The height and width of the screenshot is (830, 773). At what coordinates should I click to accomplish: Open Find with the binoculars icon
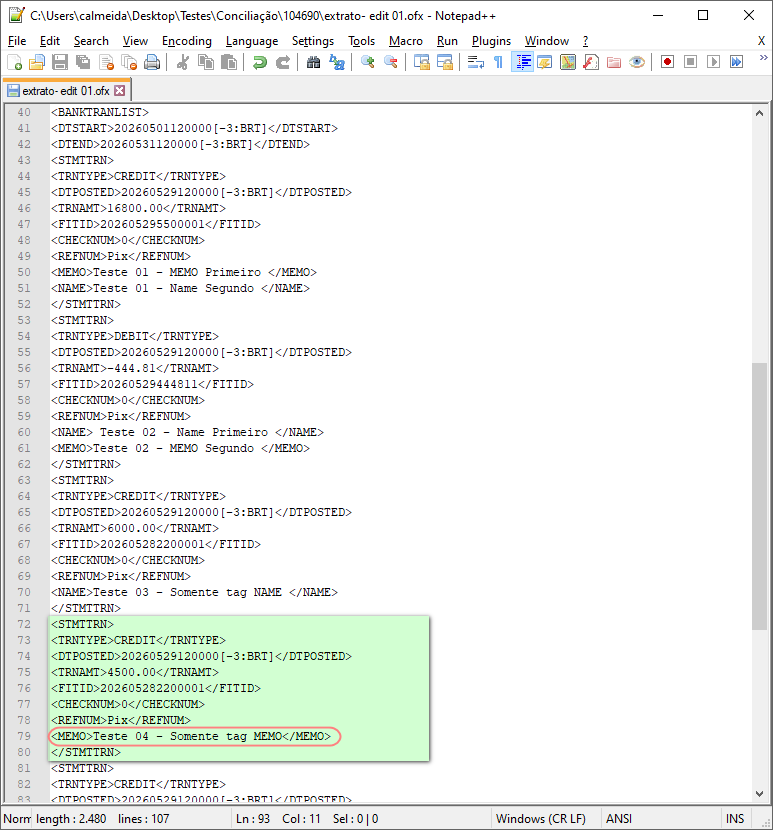[313, 62]
